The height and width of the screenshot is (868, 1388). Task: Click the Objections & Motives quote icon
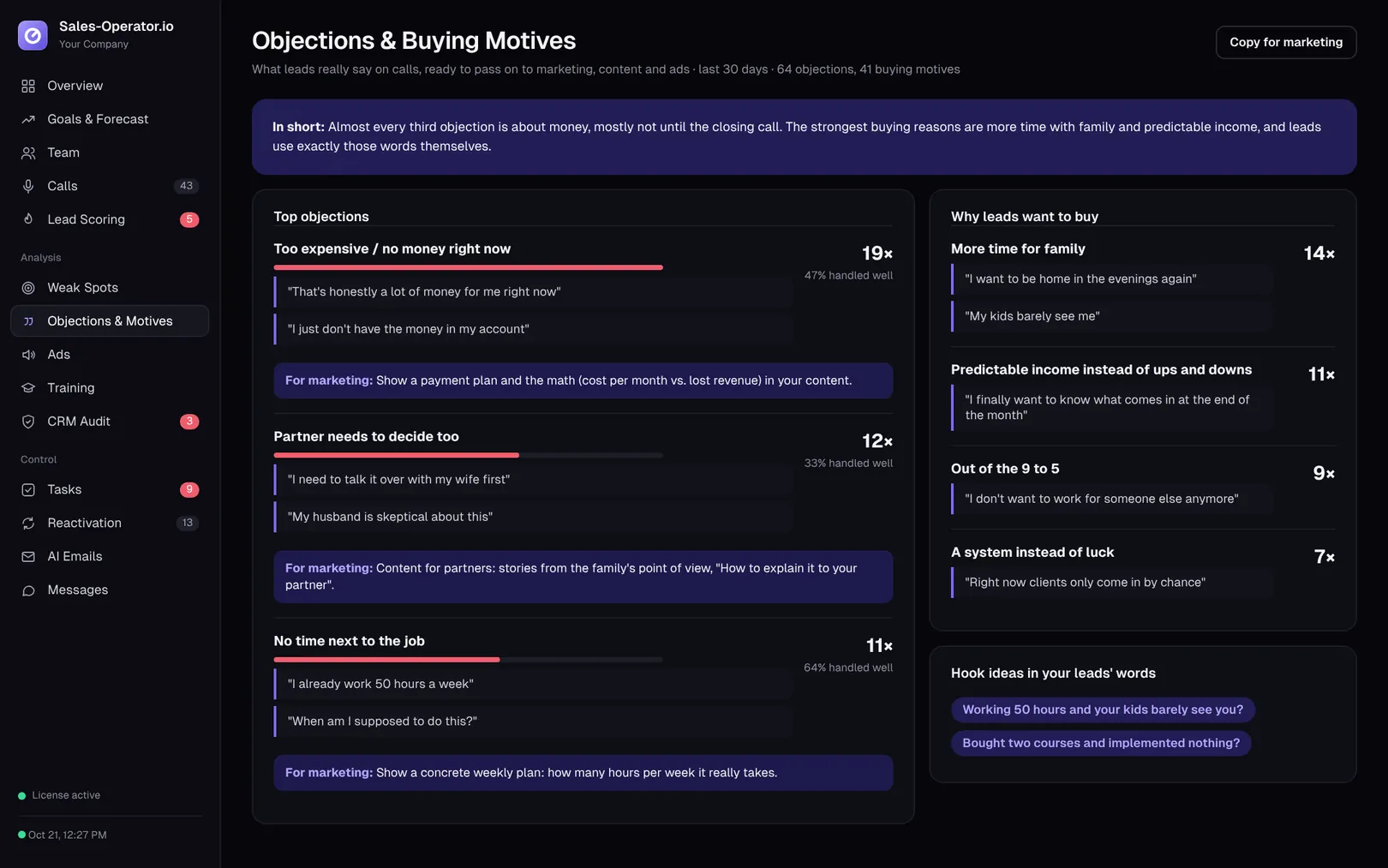(28, 321)
